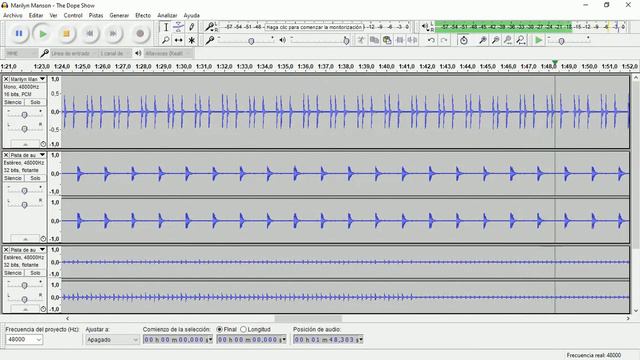Screen dimensions: 640x360
Task: Click the Paste clipboard icon
Action: click(x=387, y=40)
